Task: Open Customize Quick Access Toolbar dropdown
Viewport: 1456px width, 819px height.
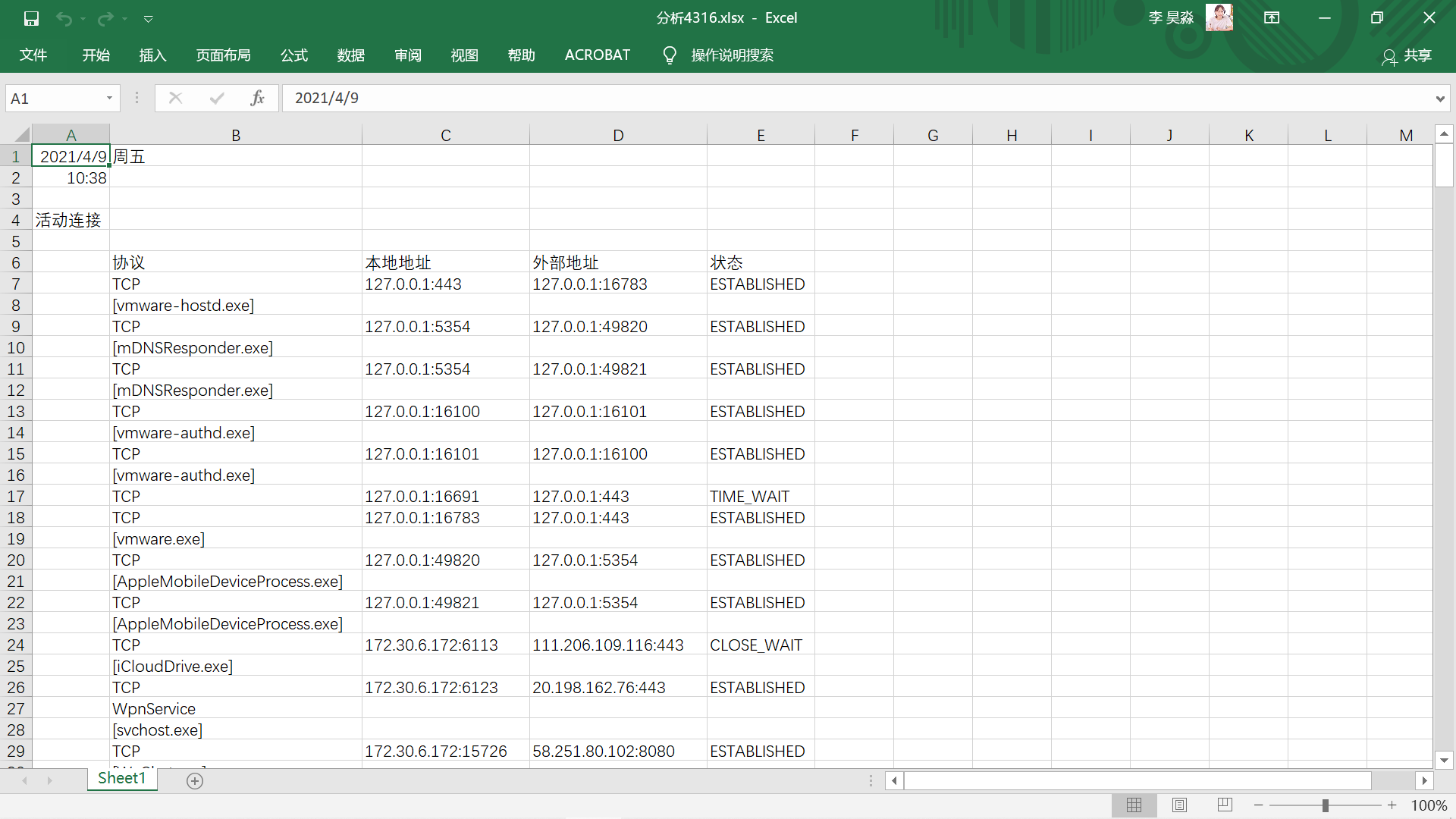Action: point(149,18)
